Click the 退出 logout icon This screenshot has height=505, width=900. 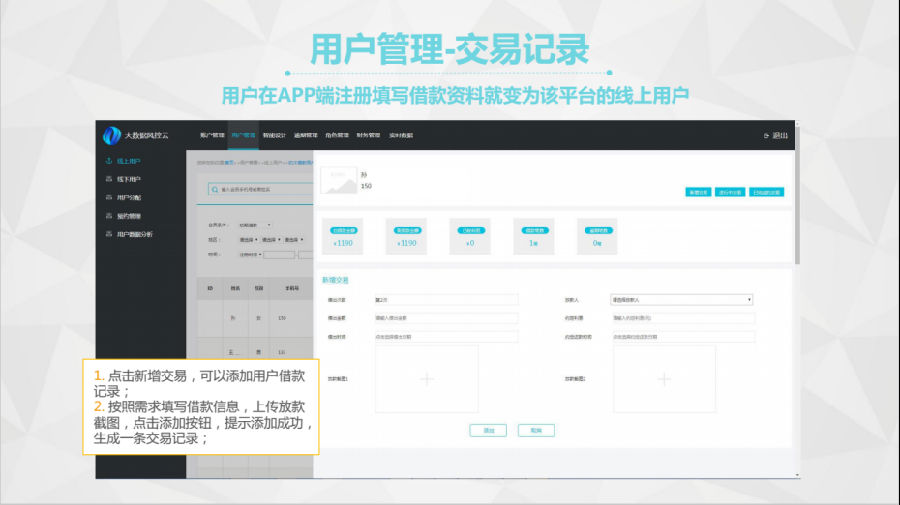(767, 135)
